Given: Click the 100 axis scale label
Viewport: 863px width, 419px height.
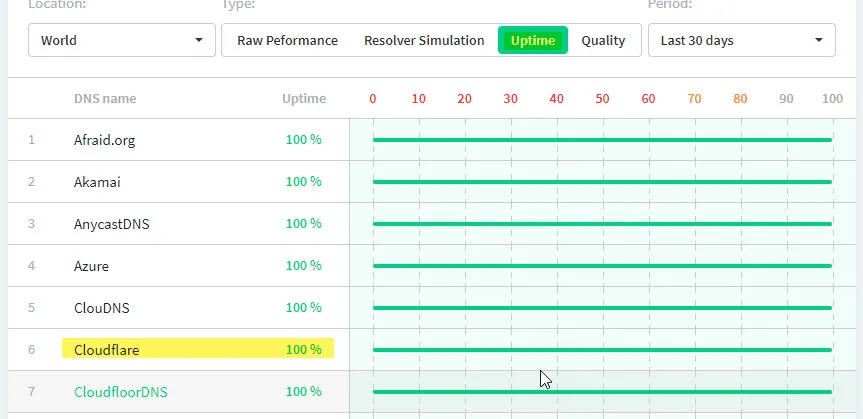Looking at the screenshot, I should 832,99.
